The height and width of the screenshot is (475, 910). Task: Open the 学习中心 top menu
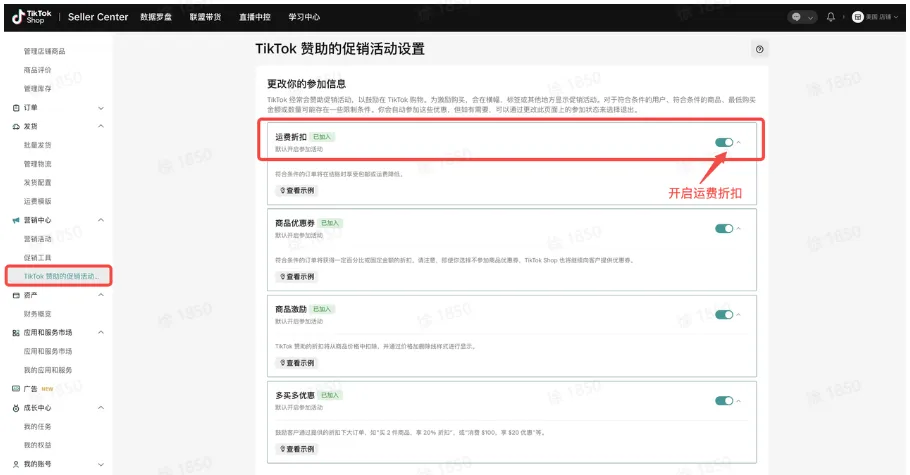click(304, 17)
